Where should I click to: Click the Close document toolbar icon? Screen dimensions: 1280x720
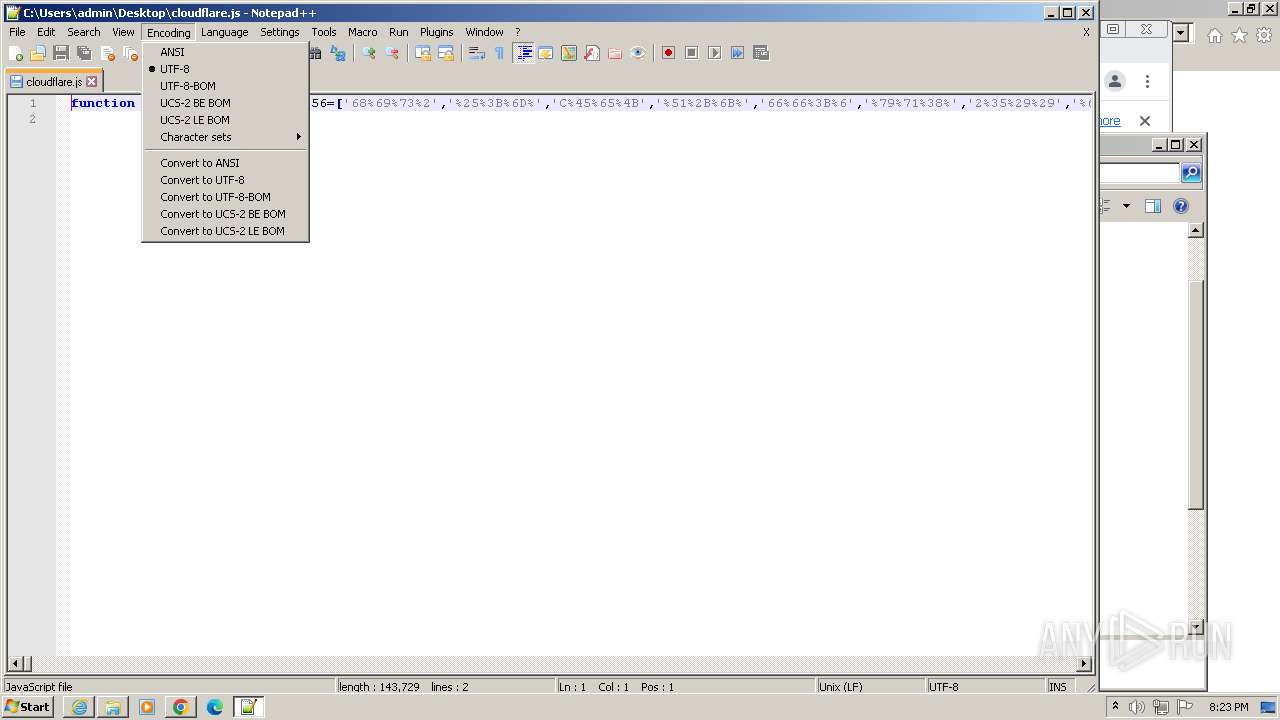tap(107, 53)
